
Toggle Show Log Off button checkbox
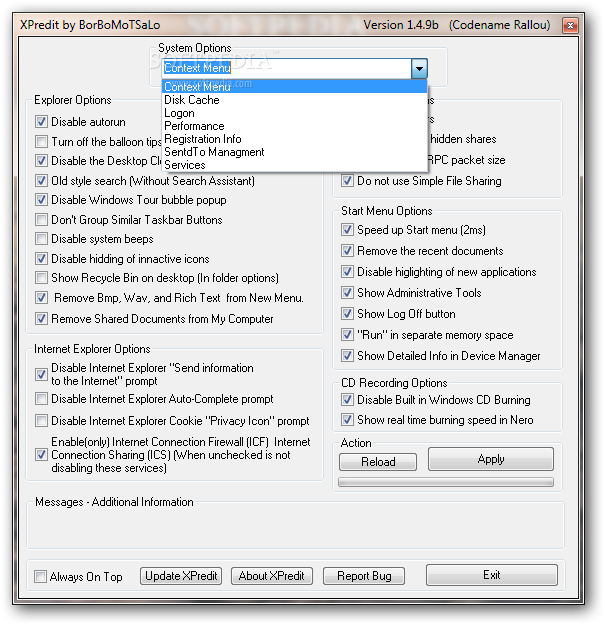[x=347, y=314]
